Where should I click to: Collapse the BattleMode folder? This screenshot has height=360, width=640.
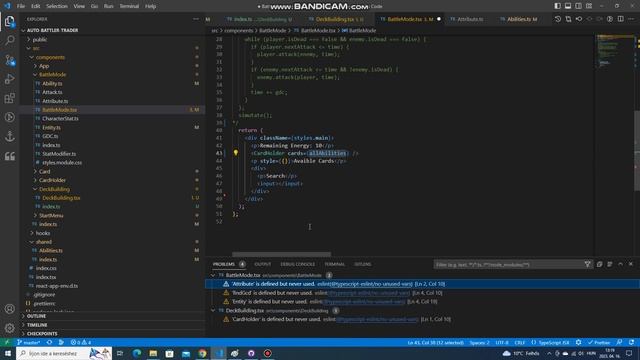52,75
